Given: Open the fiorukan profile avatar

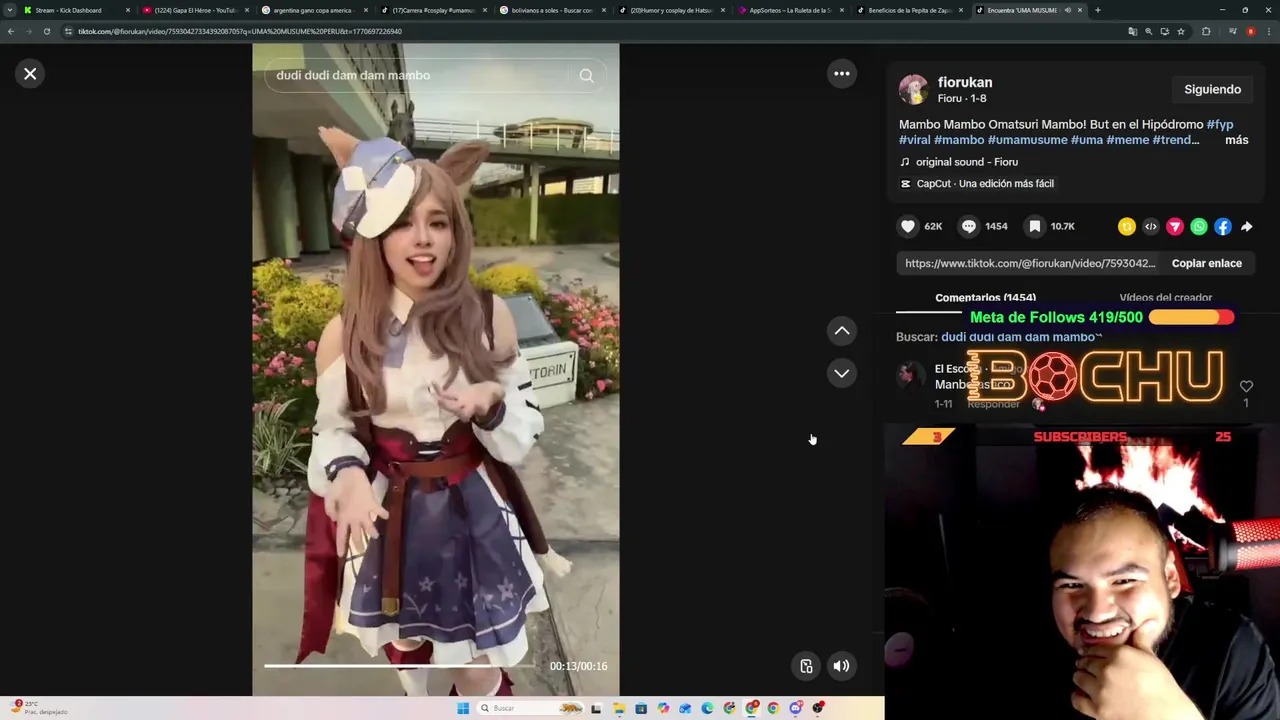Looking at the screenshot, I should [x=913, y=90].
